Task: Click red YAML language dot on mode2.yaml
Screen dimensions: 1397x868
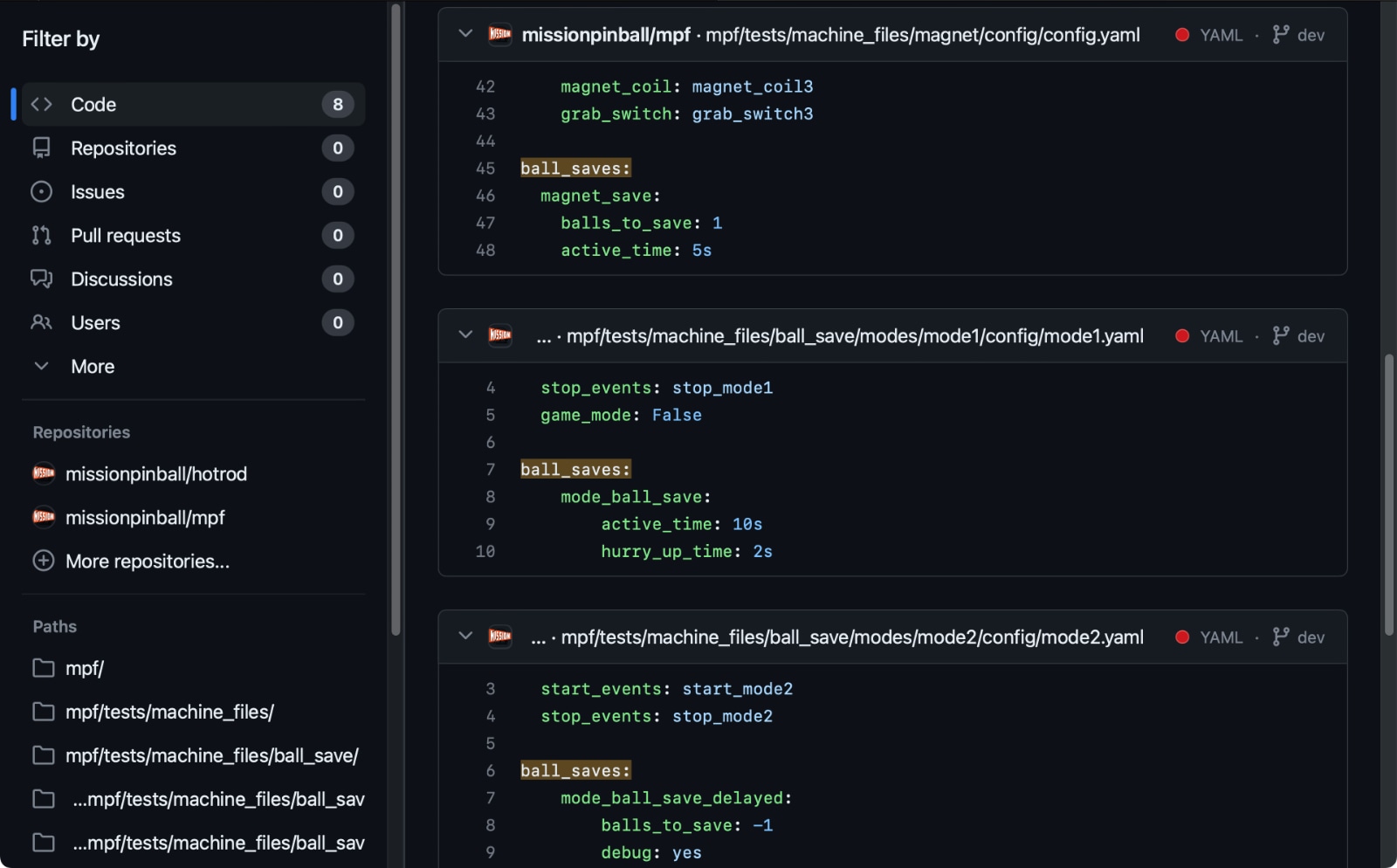Action: click(1182, 637)
